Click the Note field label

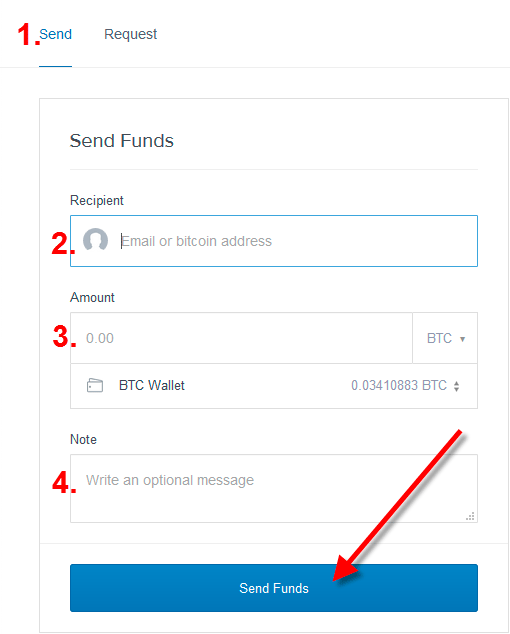(x=83, y=439)
